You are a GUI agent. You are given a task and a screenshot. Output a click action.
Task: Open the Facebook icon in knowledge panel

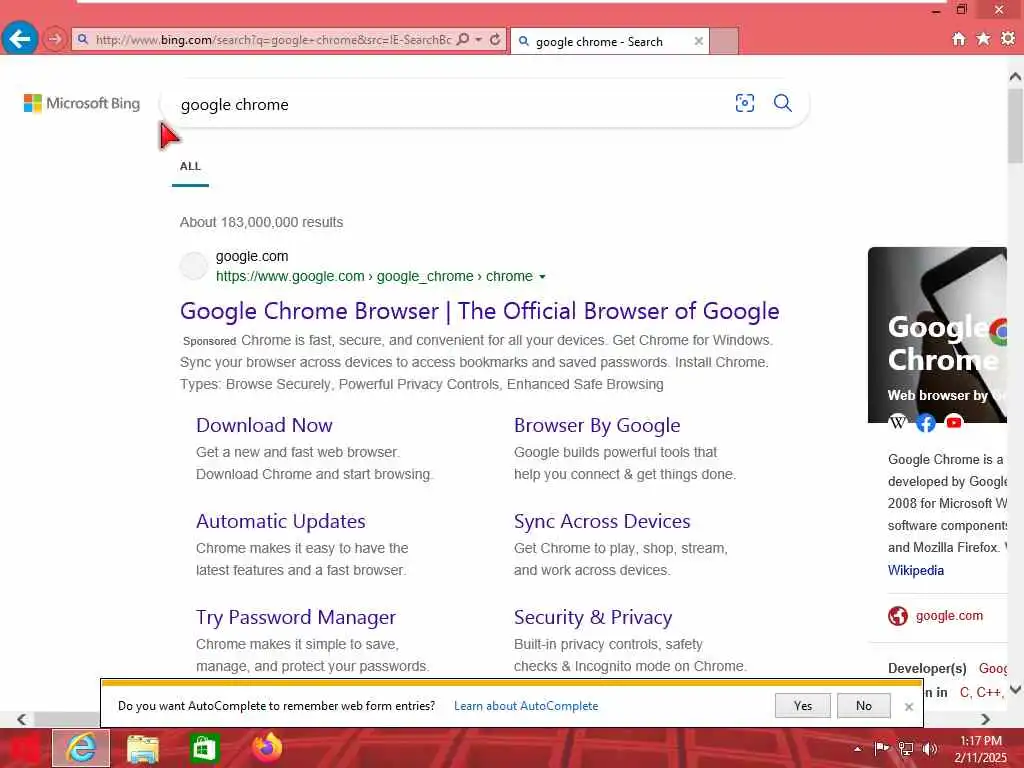(x=925, y=423)
